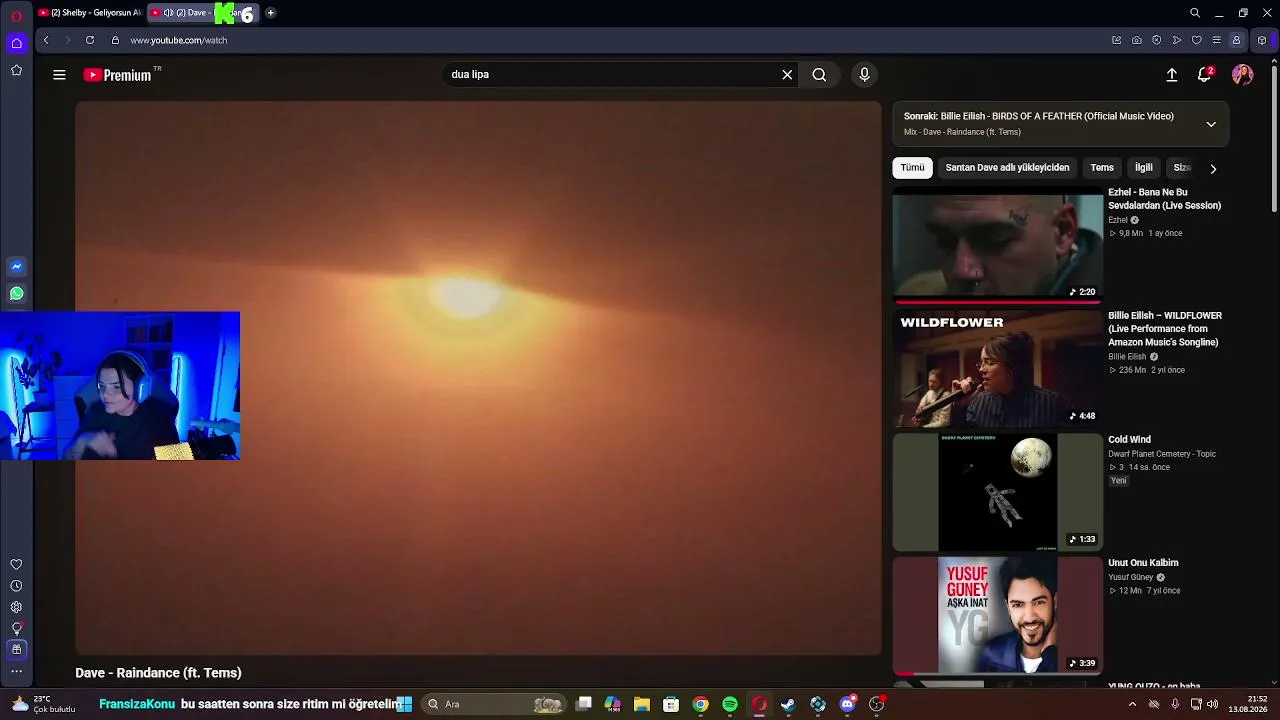The image size is (1280, 720).
Task: Open the YouTube guide hamburger menu
Action: tap(59, 75)
